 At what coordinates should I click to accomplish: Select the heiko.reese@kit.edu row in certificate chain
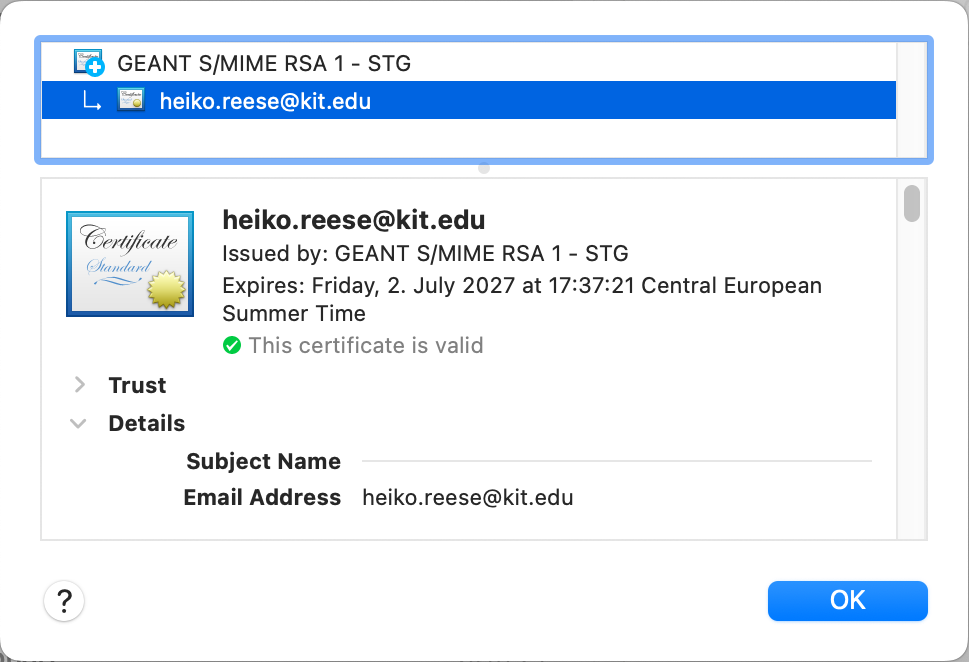[468, 100]
